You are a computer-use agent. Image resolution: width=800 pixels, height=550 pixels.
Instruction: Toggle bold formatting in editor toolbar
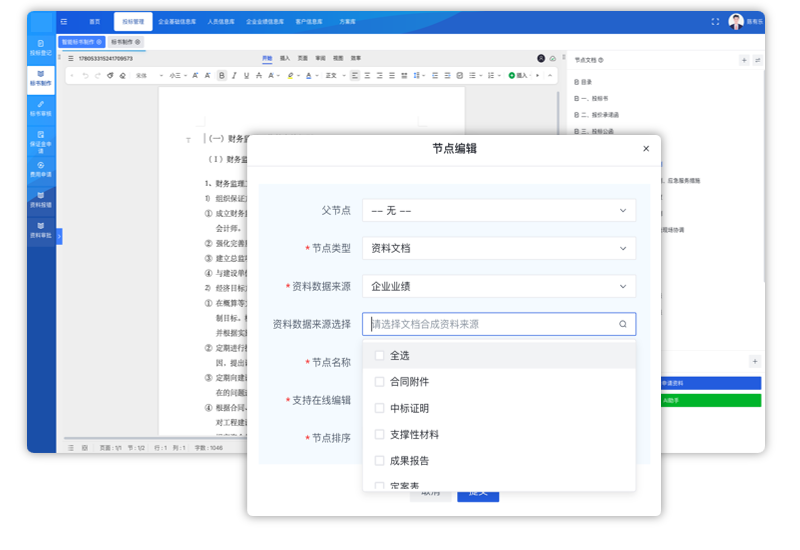[221, 76]
